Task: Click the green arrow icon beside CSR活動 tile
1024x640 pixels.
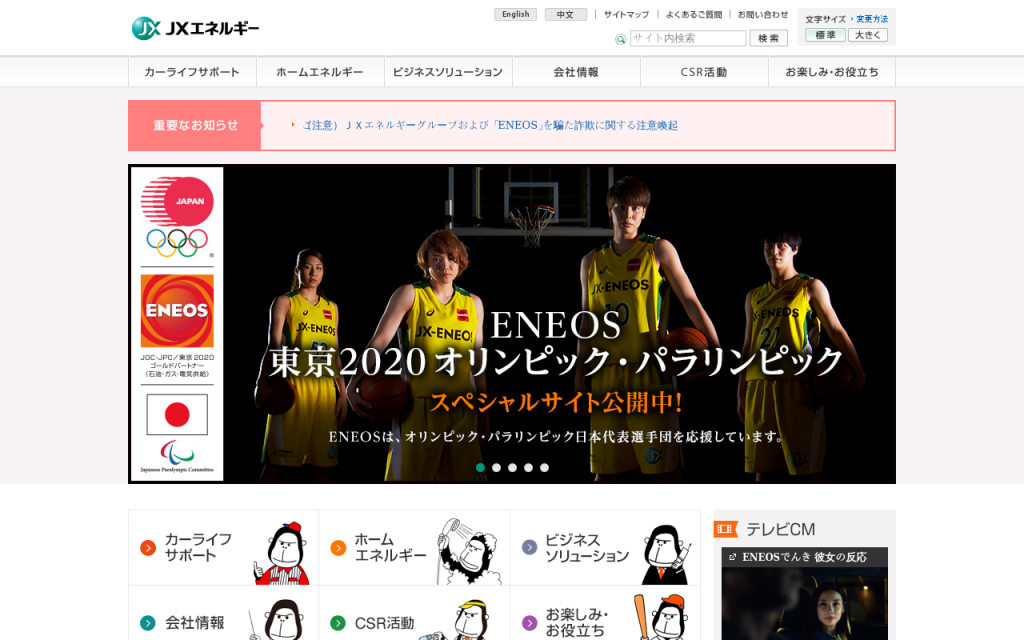Action: (x=338, y=623)
